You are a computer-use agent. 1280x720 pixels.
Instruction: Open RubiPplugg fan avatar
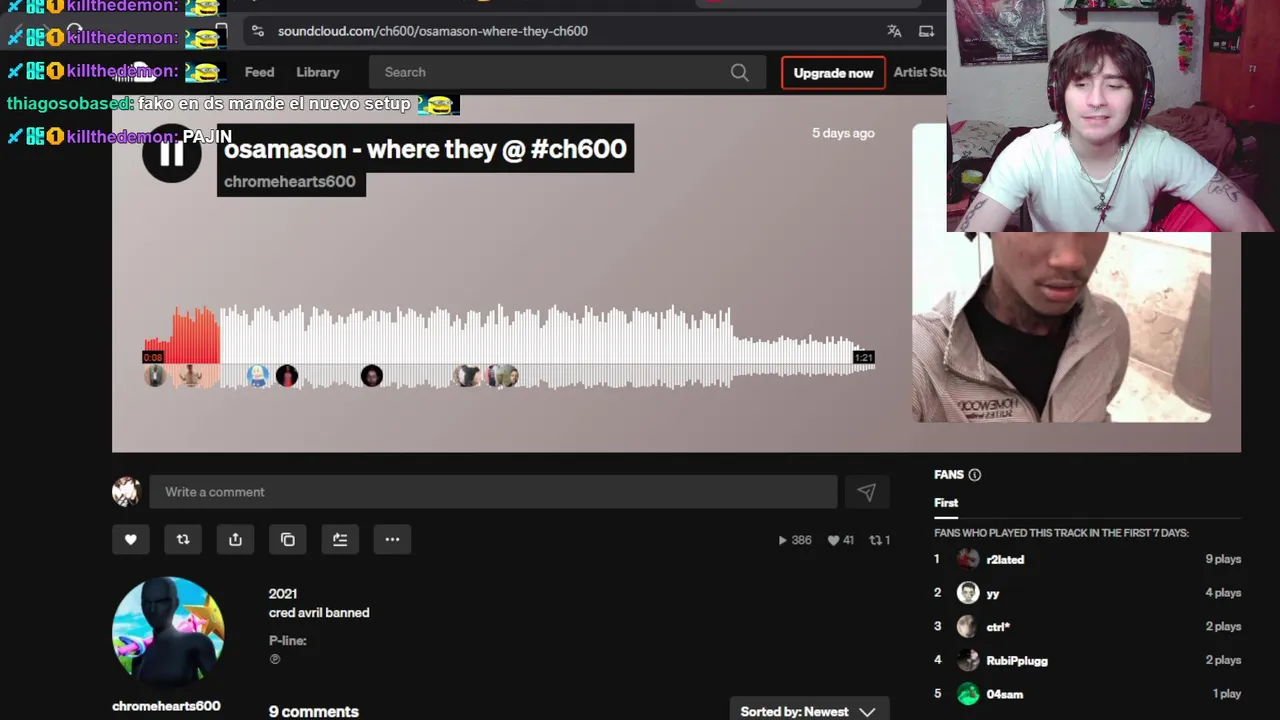pyautogui.click(x=968, y=660)
